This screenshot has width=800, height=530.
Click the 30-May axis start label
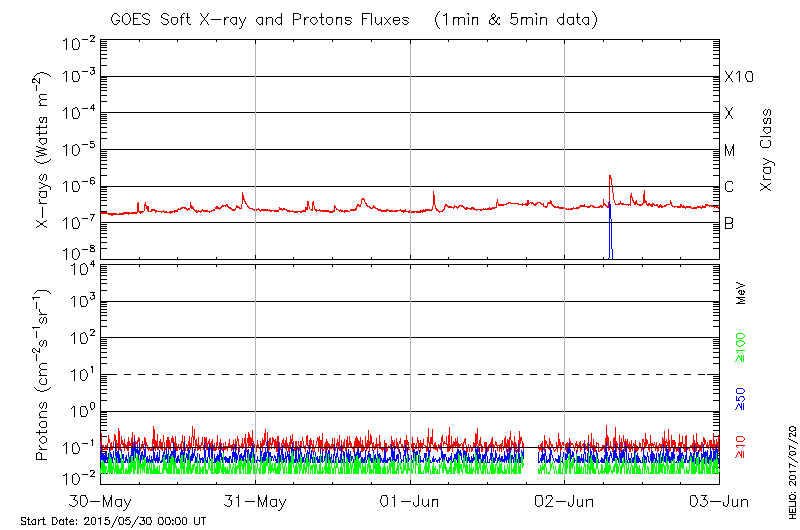point(101,502)
